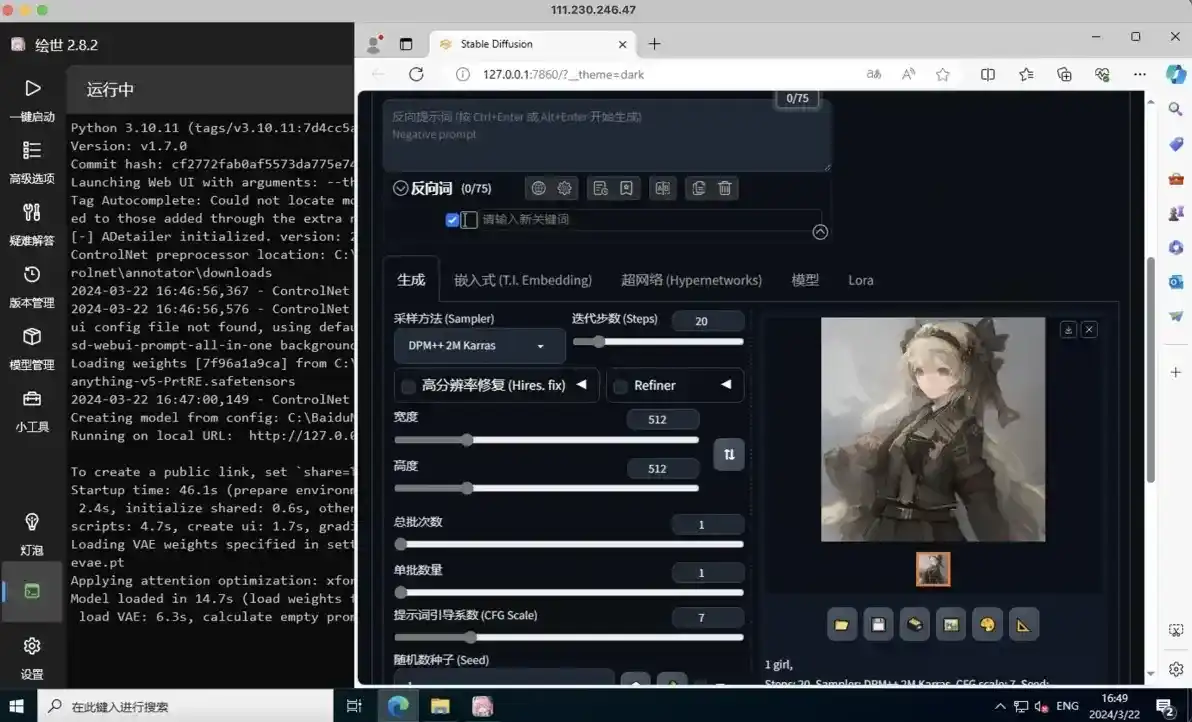Viewport: 1192px width, 722px height.
Task: Send the result to img2img
Action: (x=951, y=624)
